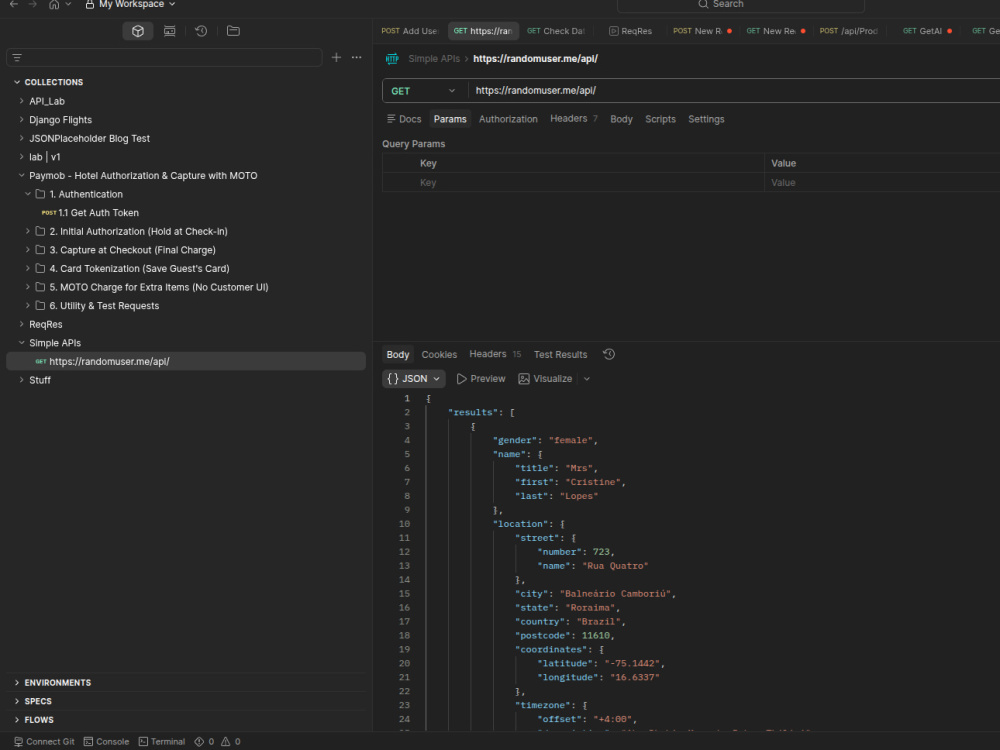Open the Test Results tab
This screenshot has height=750, width=1000.
pyautogui.click(x=561, y=355)
